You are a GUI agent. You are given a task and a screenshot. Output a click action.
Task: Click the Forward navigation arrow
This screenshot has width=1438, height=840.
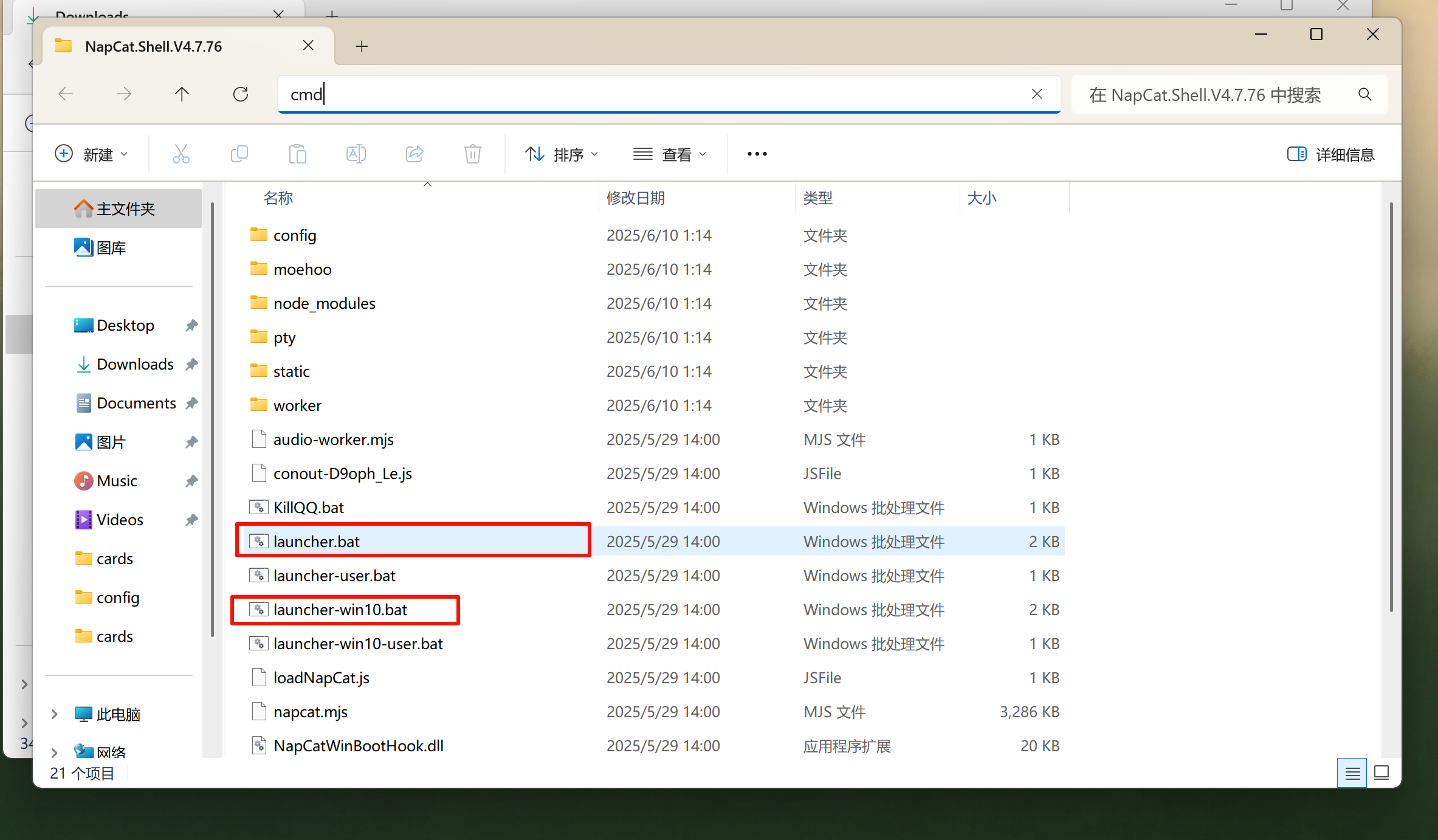coord(124,94)
